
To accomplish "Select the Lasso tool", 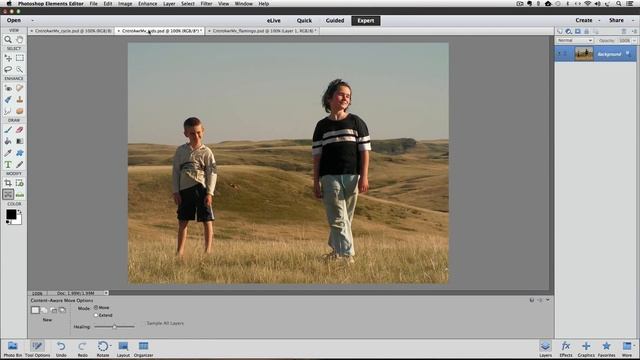I will [x=8, y=69].
